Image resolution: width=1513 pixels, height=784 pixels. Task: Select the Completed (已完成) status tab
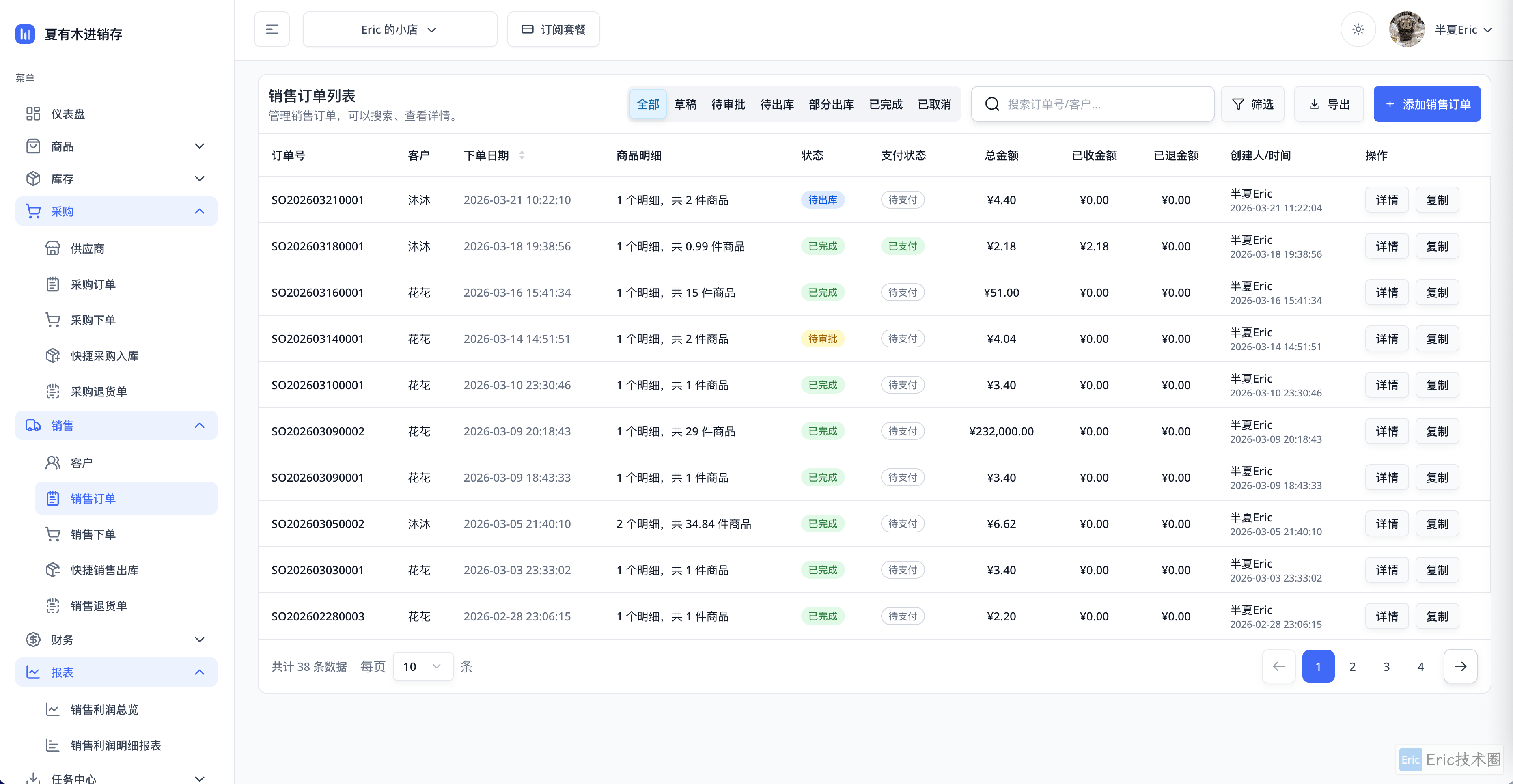[885, 105]
